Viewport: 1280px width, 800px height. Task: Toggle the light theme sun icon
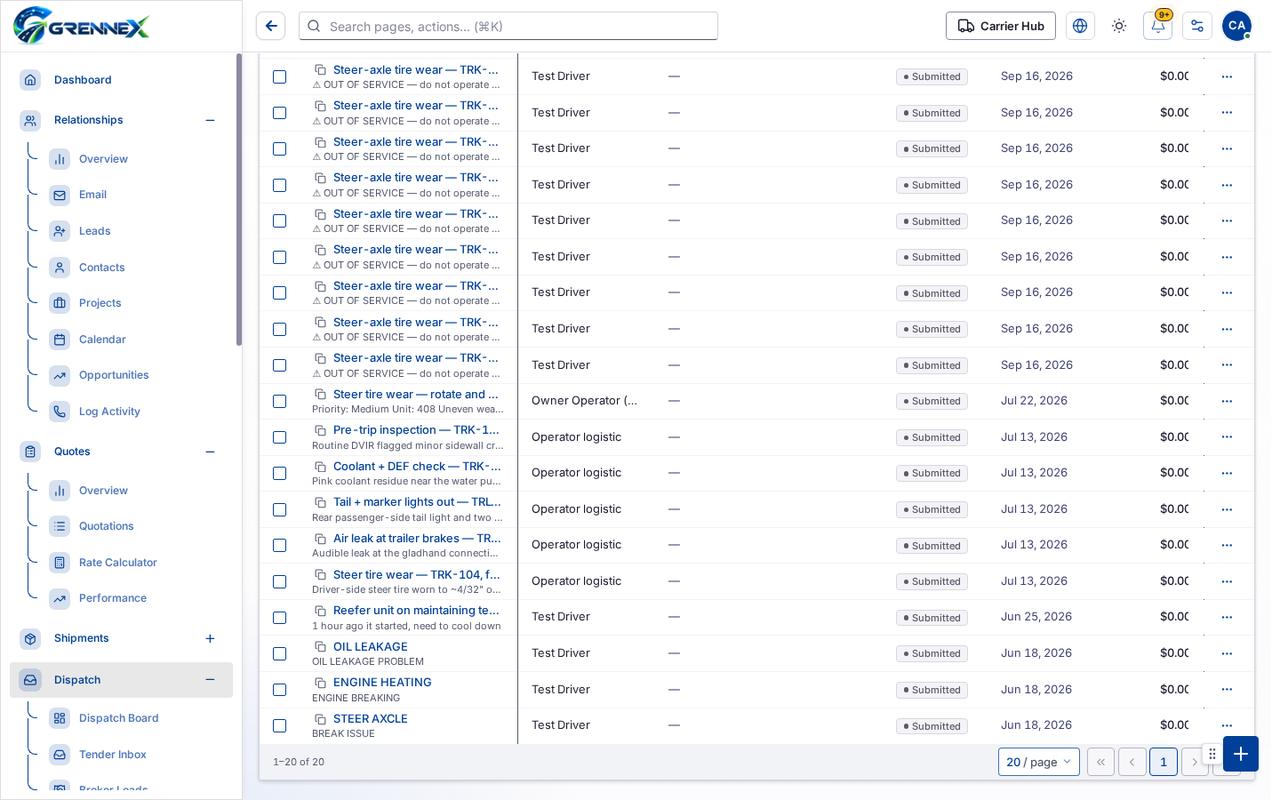[x=1119, y=26]
